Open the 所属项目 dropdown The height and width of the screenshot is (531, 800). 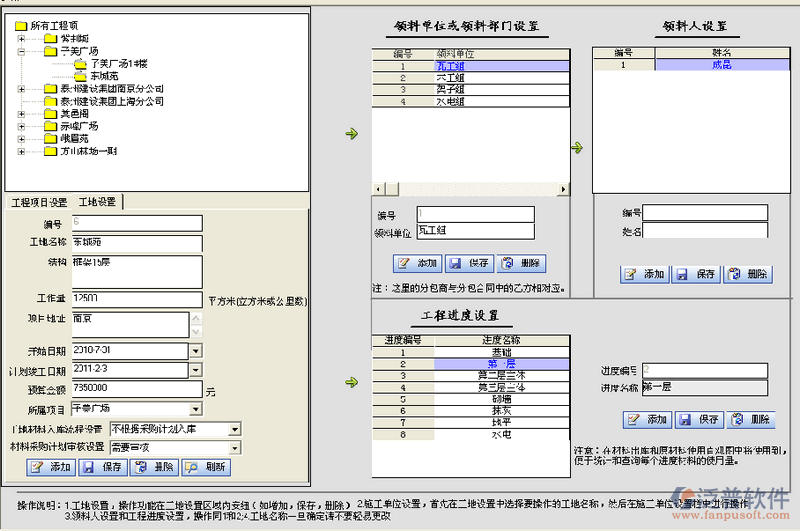(x=195, y=409)
